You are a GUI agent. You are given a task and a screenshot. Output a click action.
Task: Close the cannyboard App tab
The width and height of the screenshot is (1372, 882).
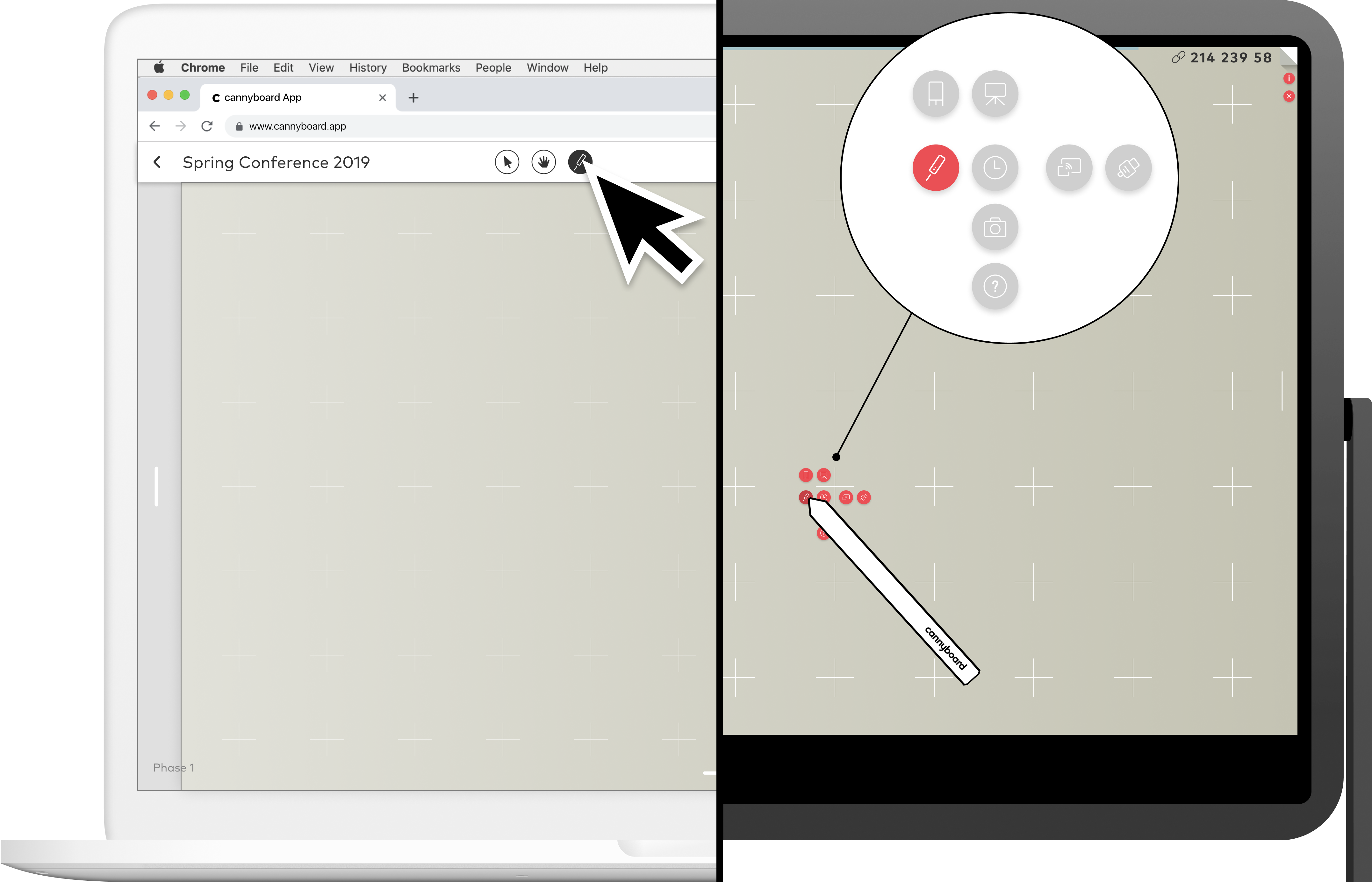[x=383, y=98]
